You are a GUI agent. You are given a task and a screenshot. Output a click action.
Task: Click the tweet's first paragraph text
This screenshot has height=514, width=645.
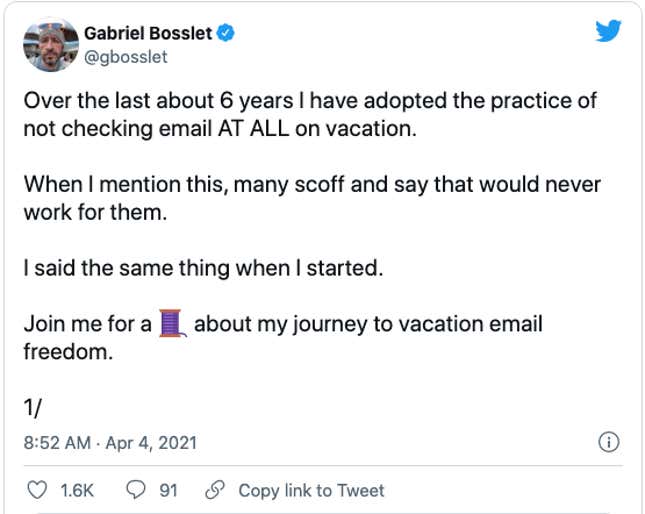pos(310,115)
